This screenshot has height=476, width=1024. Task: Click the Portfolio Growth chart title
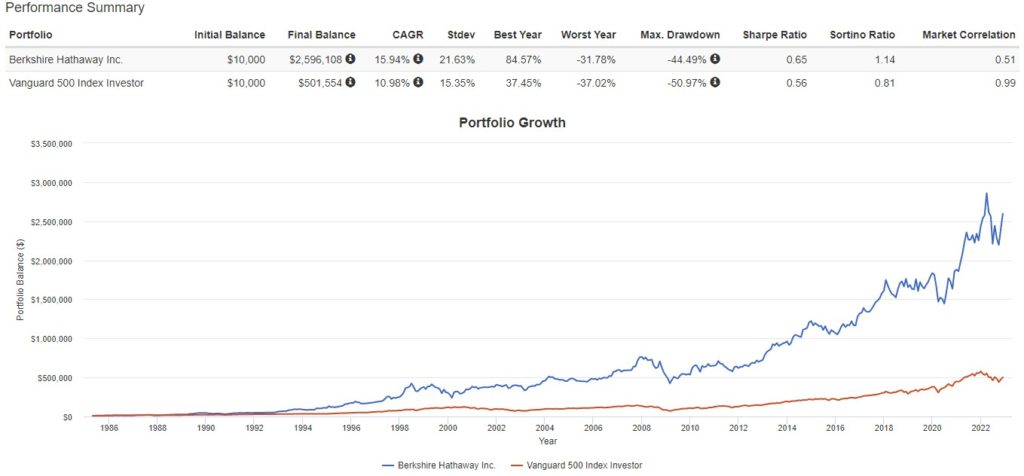512,123
